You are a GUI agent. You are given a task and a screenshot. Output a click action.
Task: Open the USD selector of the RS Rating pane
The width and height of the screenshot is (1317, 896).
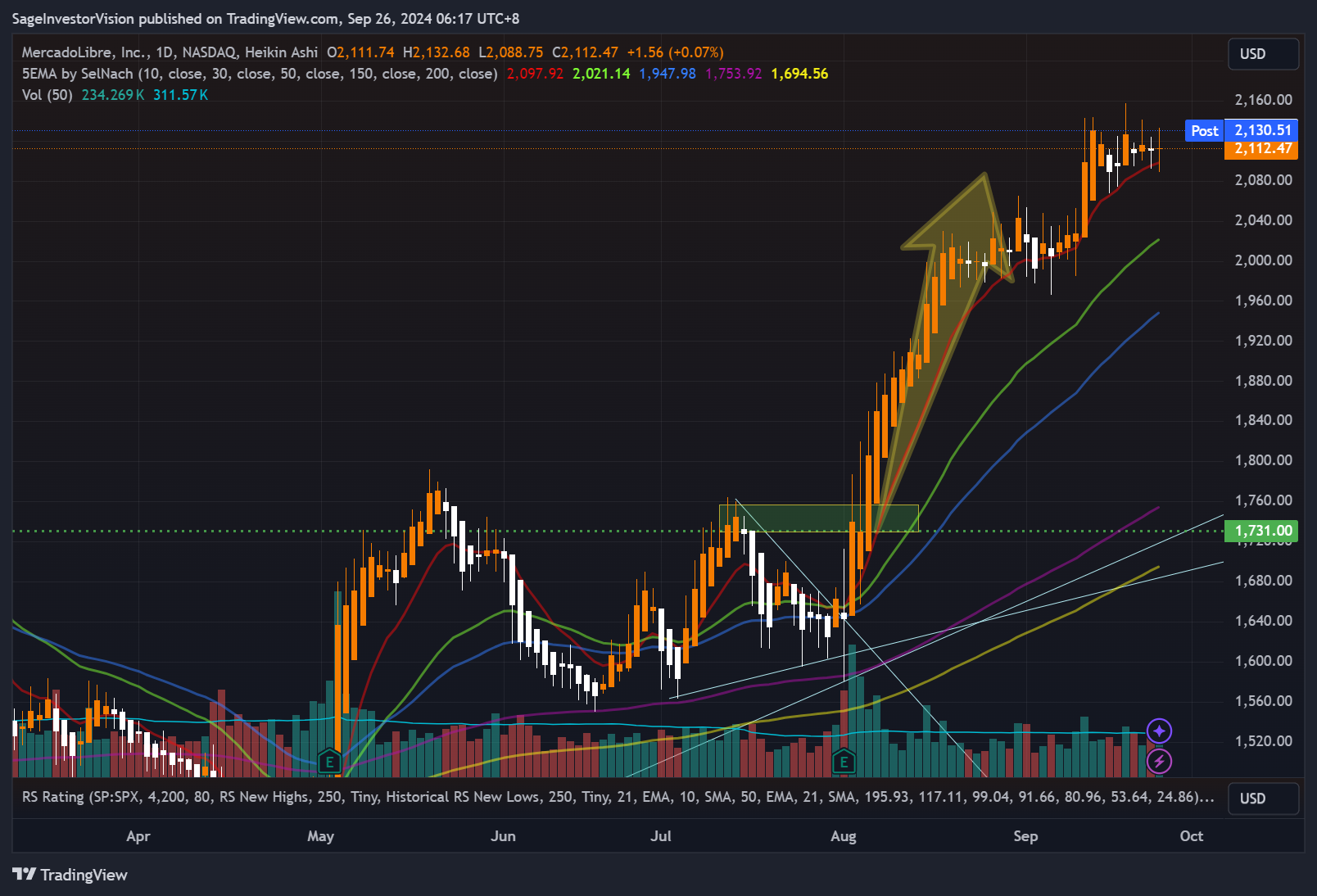click(x=1263, y=799)
